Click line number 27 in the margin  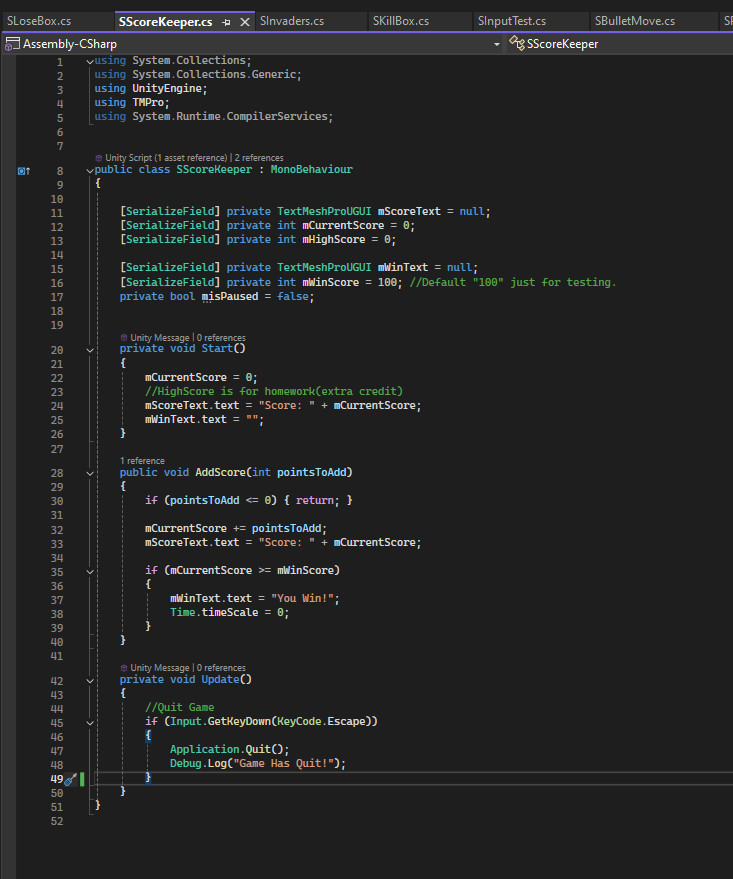pos(57,449)
